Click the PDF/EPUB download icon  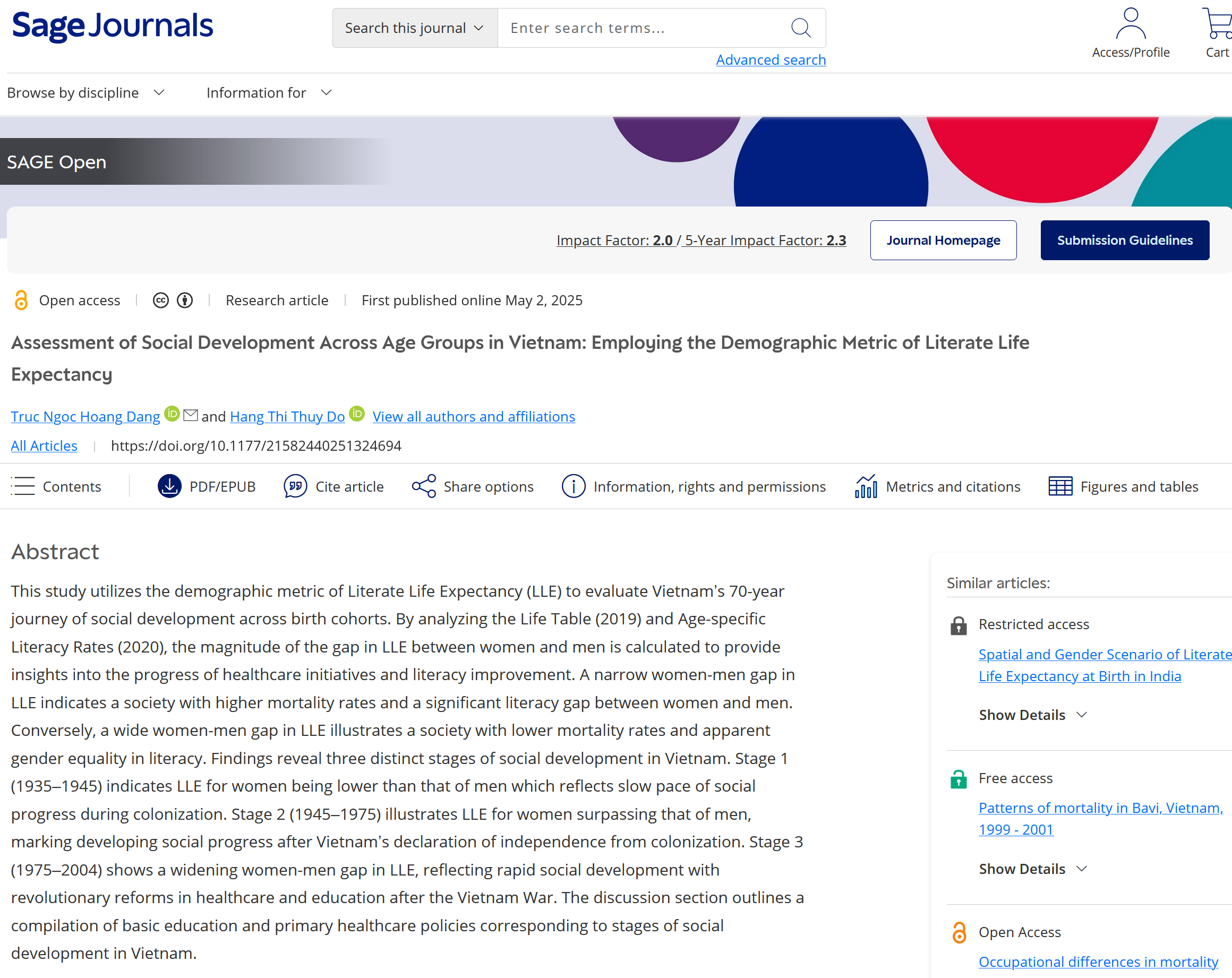169,486
